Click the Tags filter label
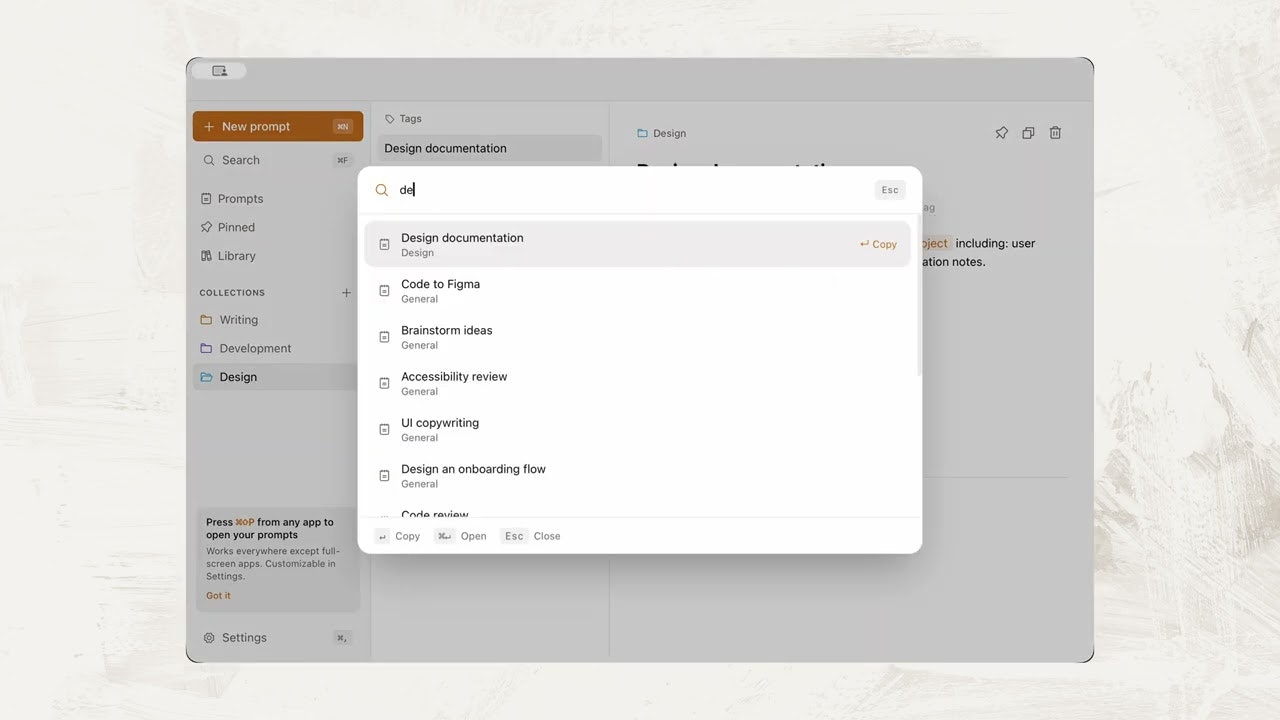 (x=403, y=118)
